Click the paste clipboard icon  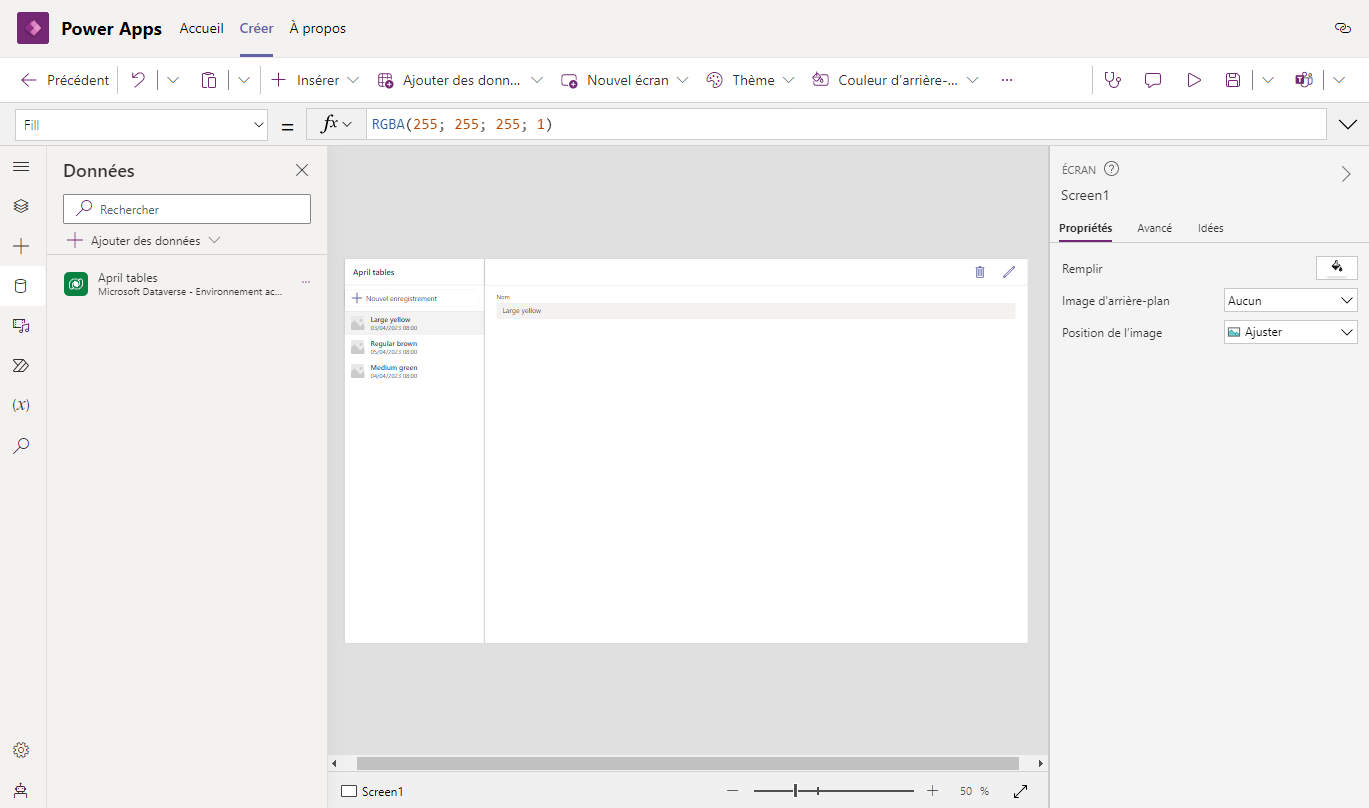point(208,80)
